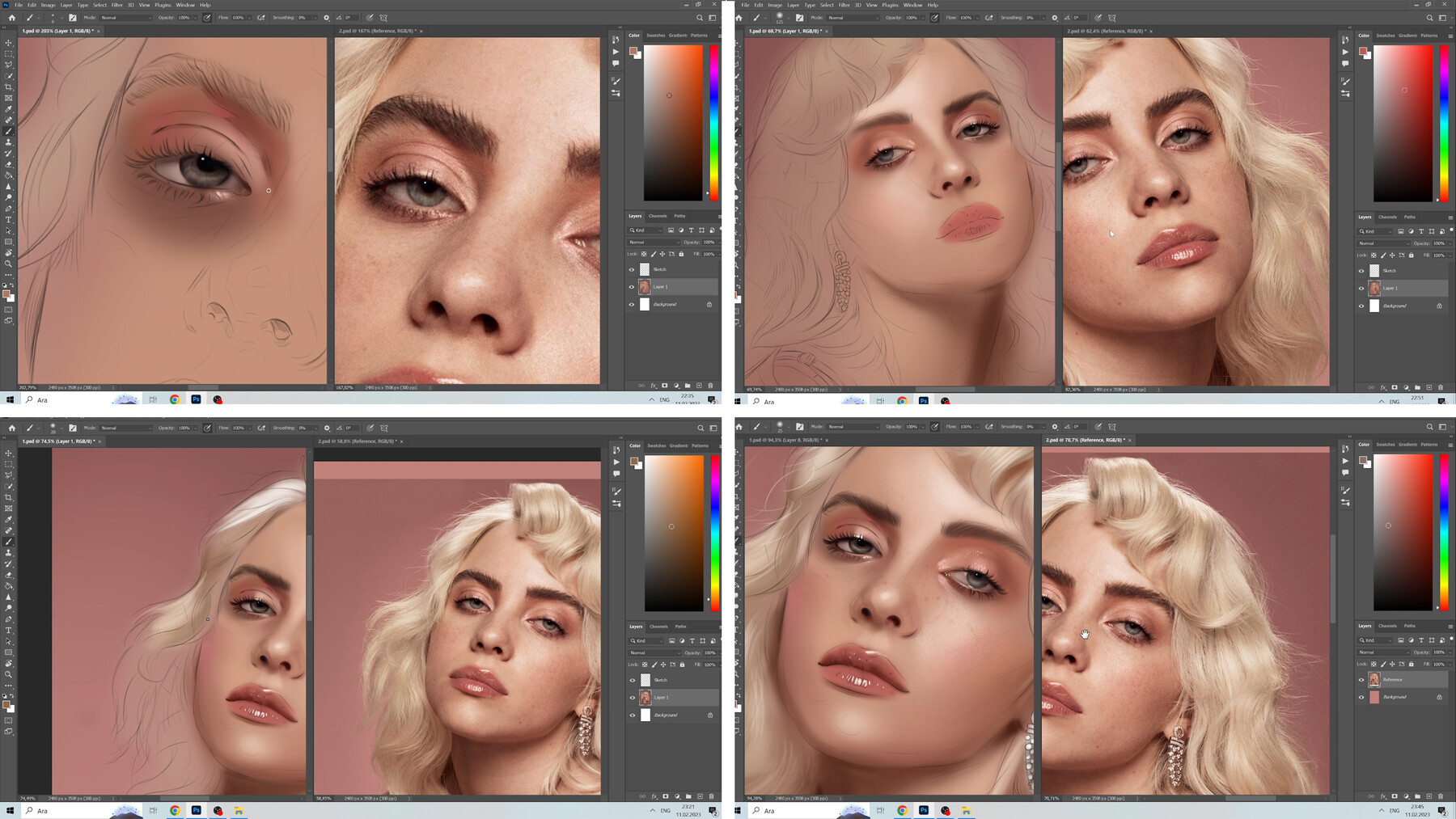Select the Frame tool in top-left window
1456x819 pixels.
click(x=9, y=98)
